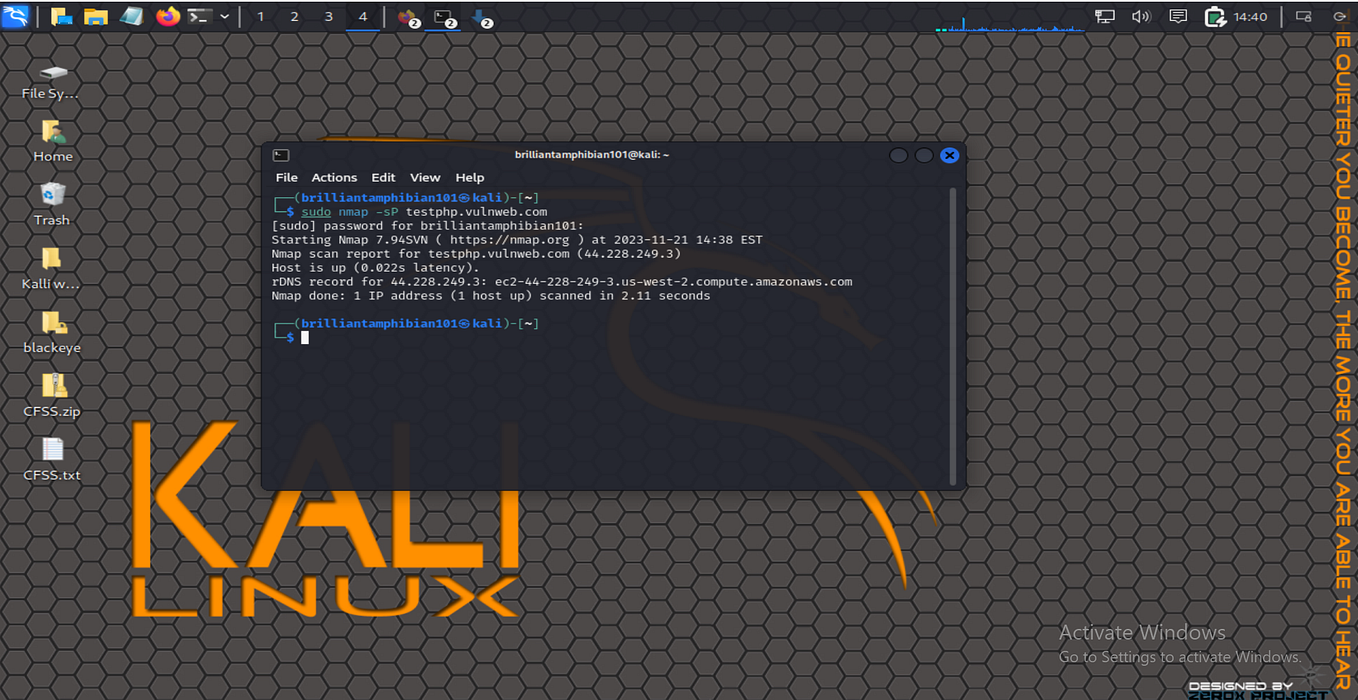Viewport: 1358px width, 700px height.
Task: Check battery status in system tray
Action: (x=1213, y=16)
